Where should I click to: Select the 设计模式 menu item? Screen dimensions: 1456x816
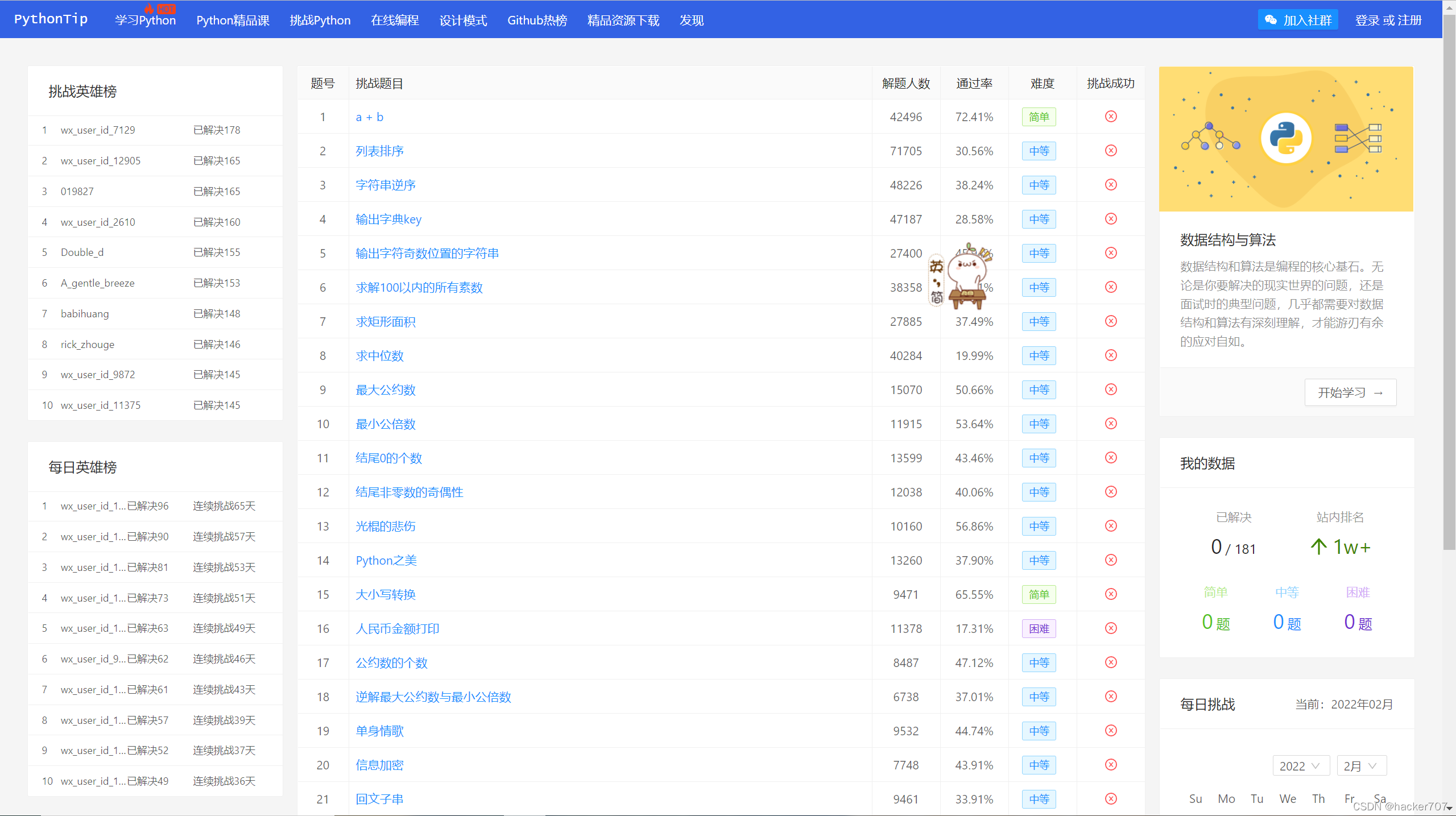pos(463,20)
